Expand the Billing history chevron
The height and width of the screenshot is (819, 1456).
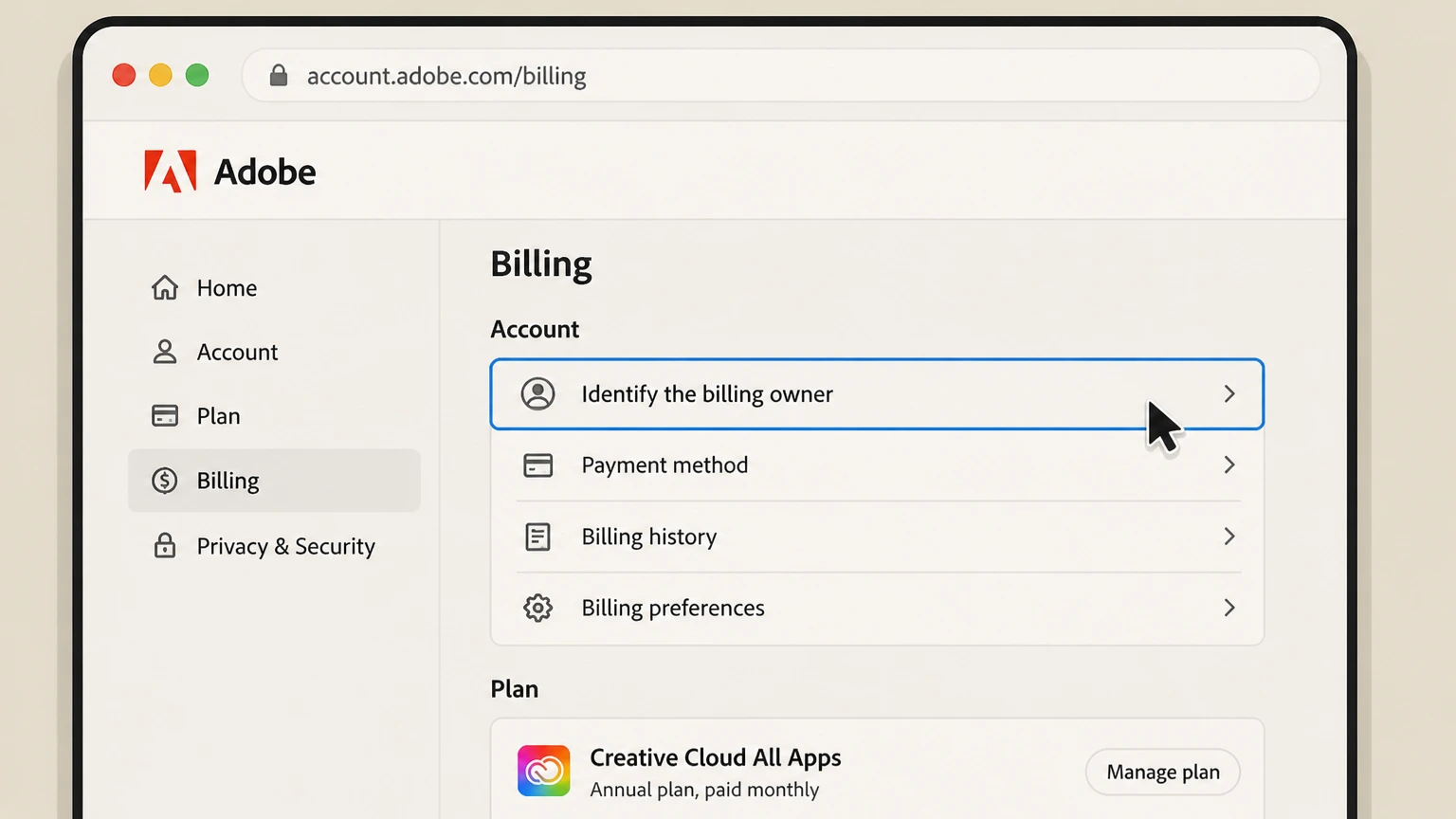(x=1229, y=537)
